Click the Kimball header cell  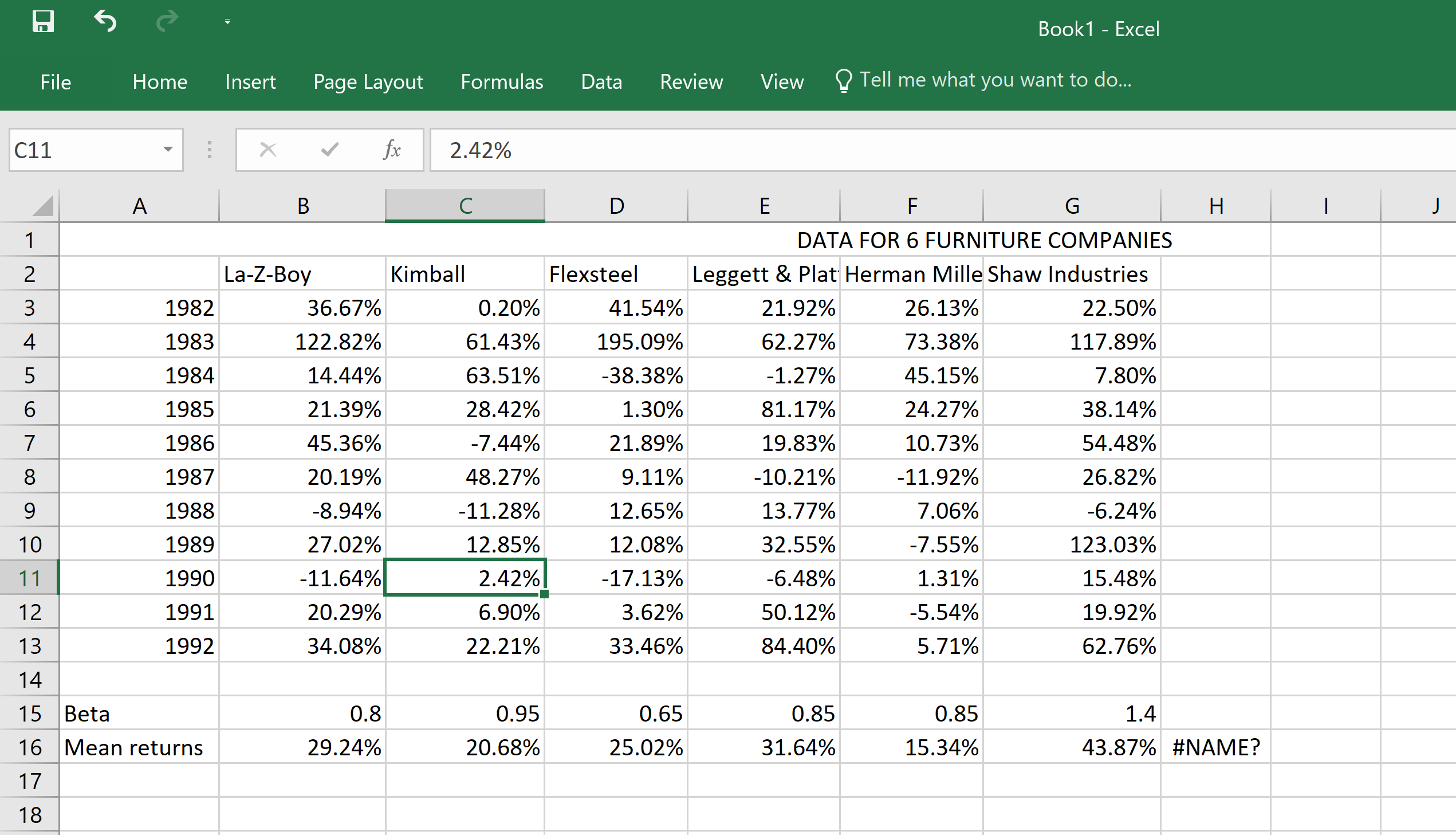[x=465, y=273]
